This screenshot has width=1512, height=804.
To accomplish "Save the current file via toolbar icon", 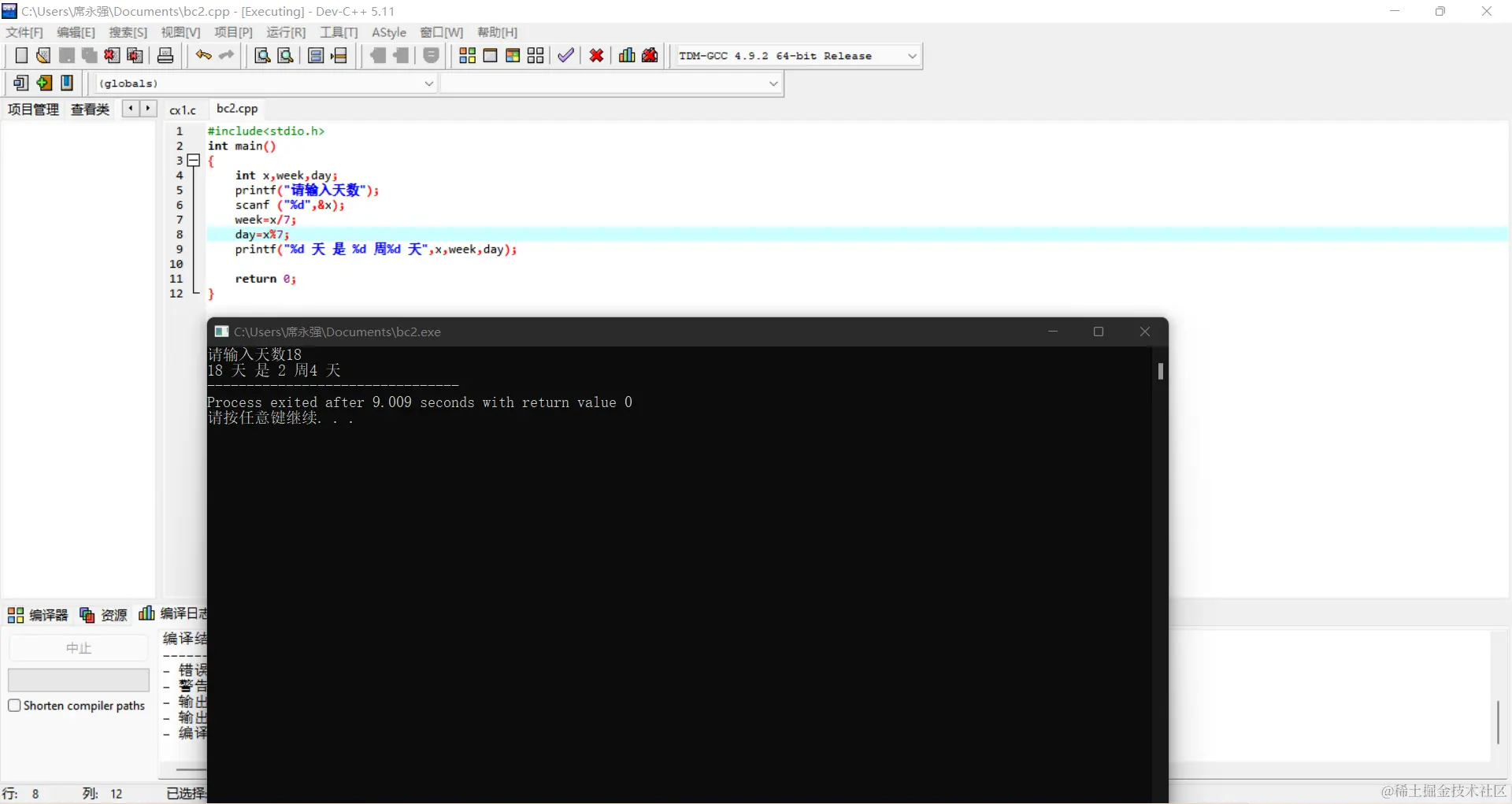I will pos(67,56).
